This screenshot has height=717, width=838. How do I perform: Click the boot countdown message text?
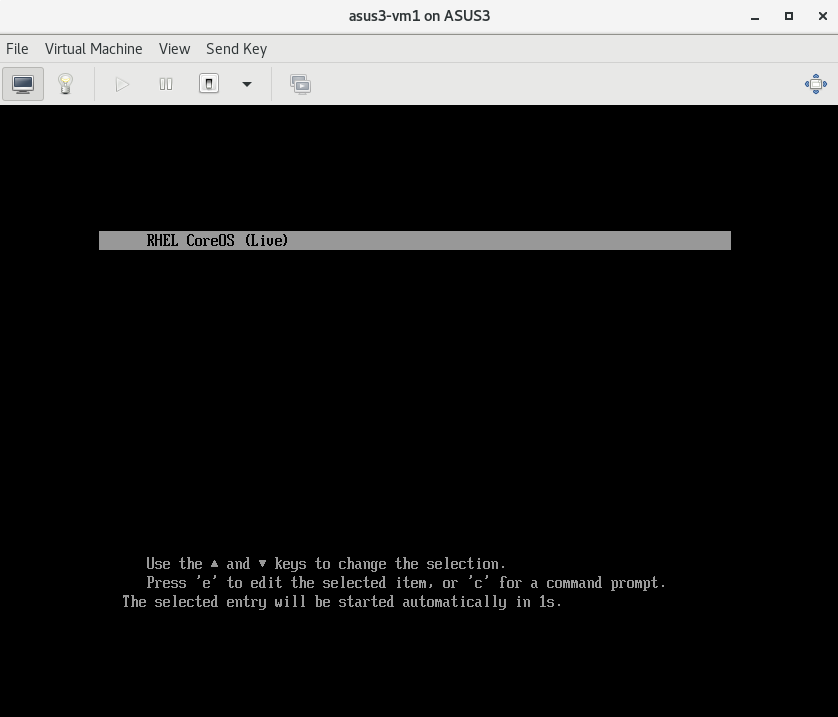(340, 601)
